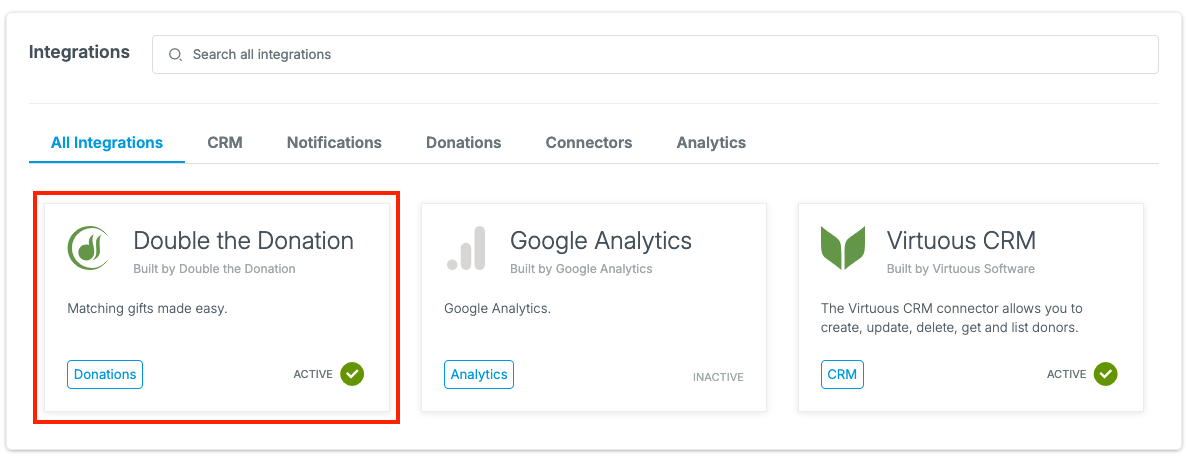Click the Google Analytics bar chart icon
The height and width of the screenshot is (460, 1188).
coord(466,248)
